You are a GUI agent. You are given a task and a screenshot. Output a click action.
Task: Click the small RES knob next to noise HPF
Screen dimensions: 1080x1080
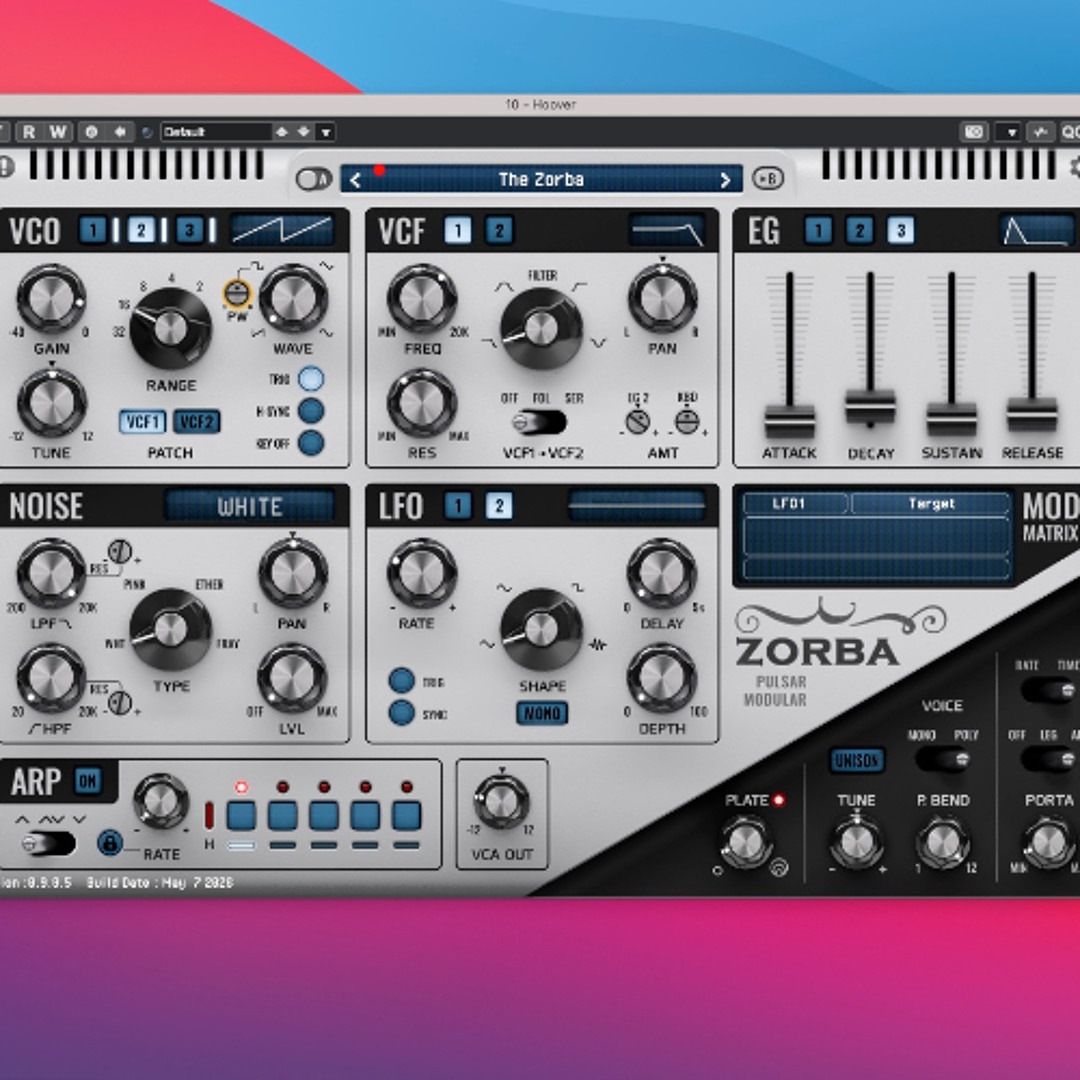point(120,703)
